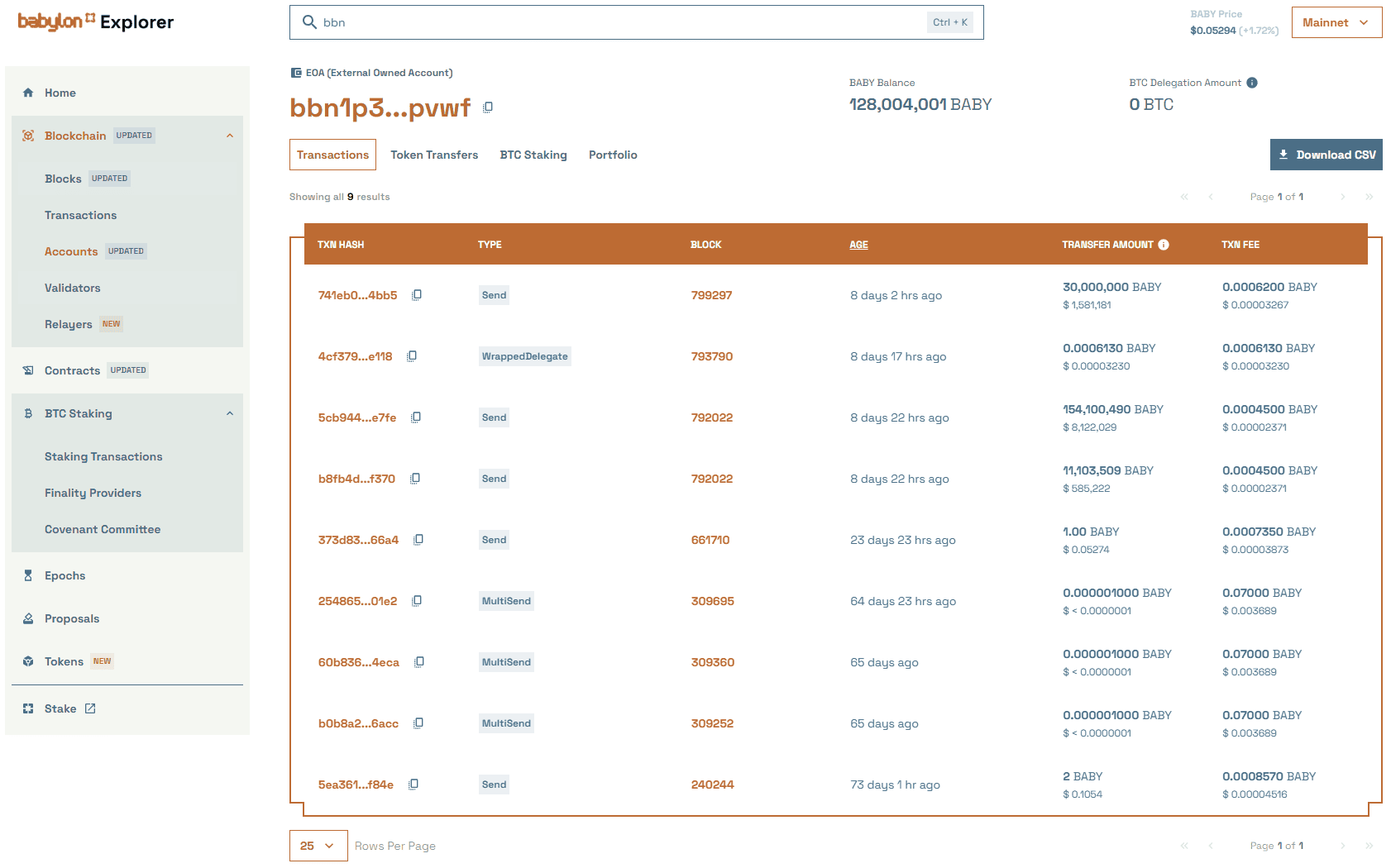This screenshot has width=1391, height=868.
Task: Click the search magnifier icon
Action: pyautogui.click(x=309, y=22)
